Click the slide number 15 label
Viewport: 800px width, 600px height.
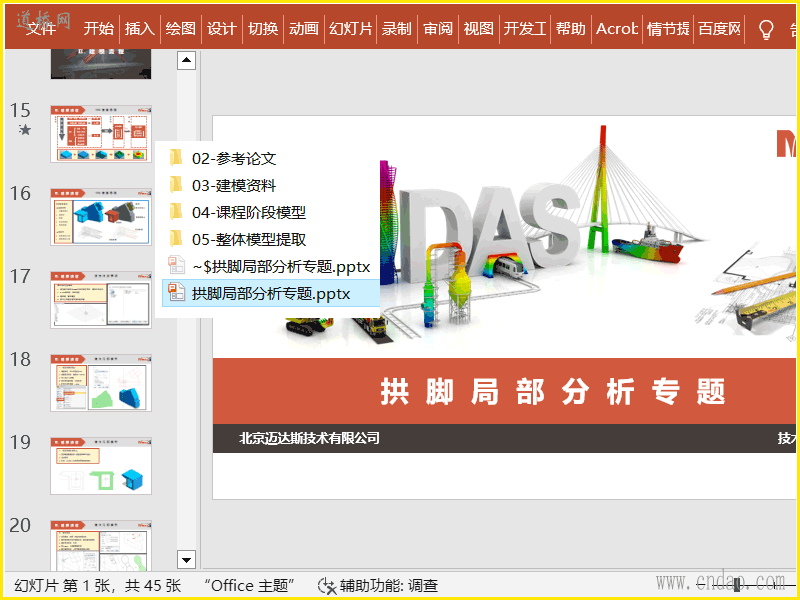pyautogui.click(x=20, y=110)
